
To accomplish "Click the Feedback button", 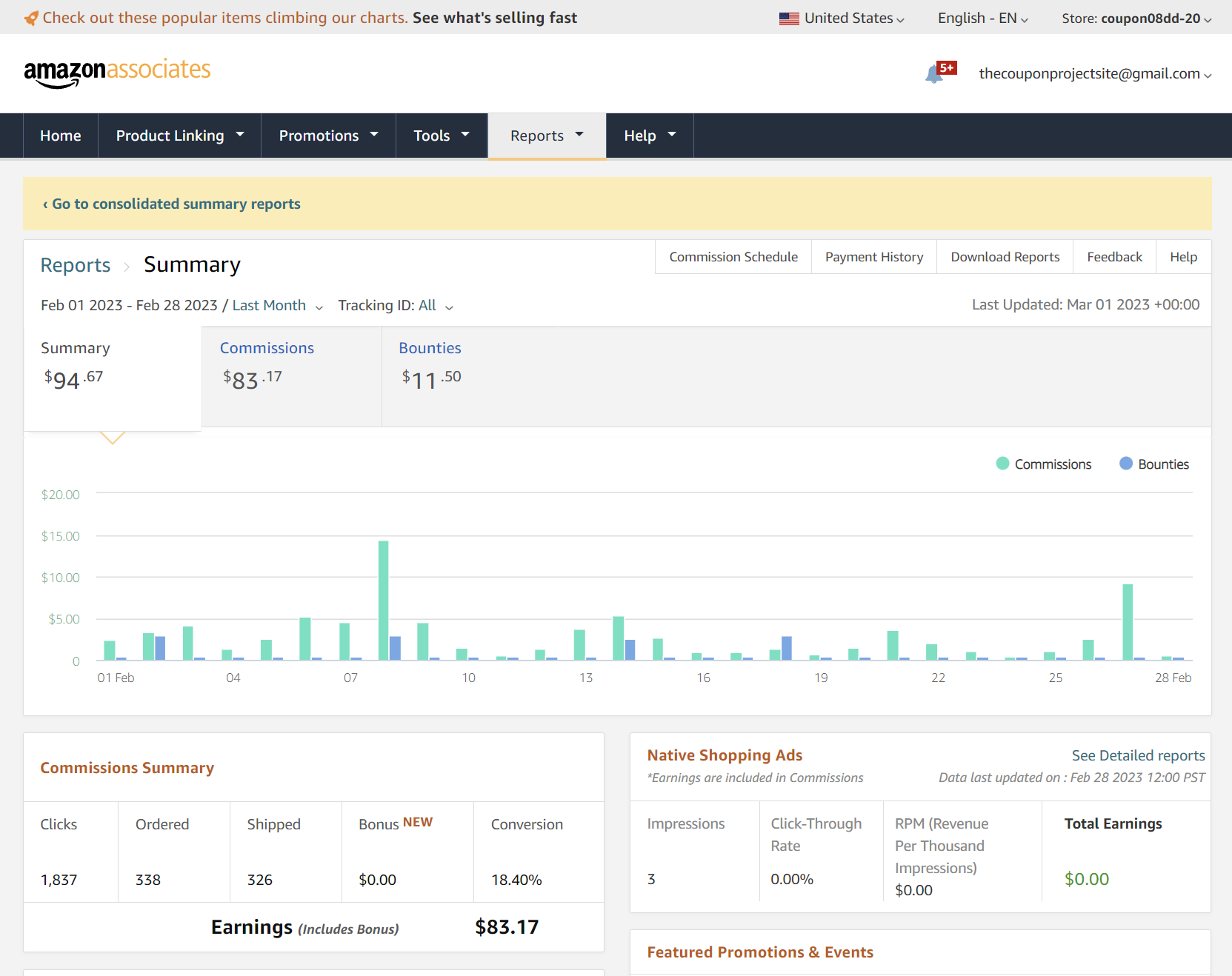I will [x=1114, y=257].
